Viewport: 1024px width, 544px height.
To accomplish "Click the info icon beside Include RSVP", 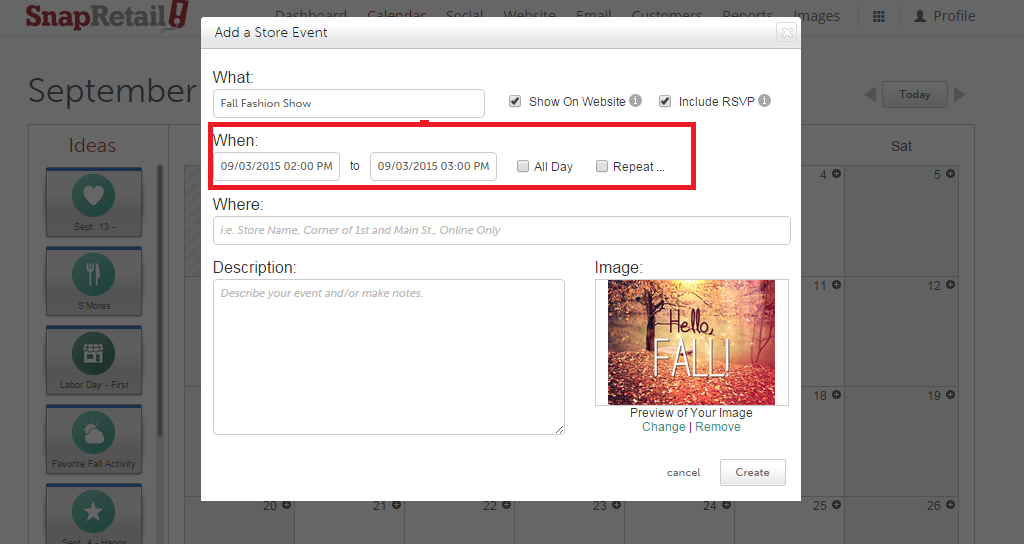I will 764,101.
